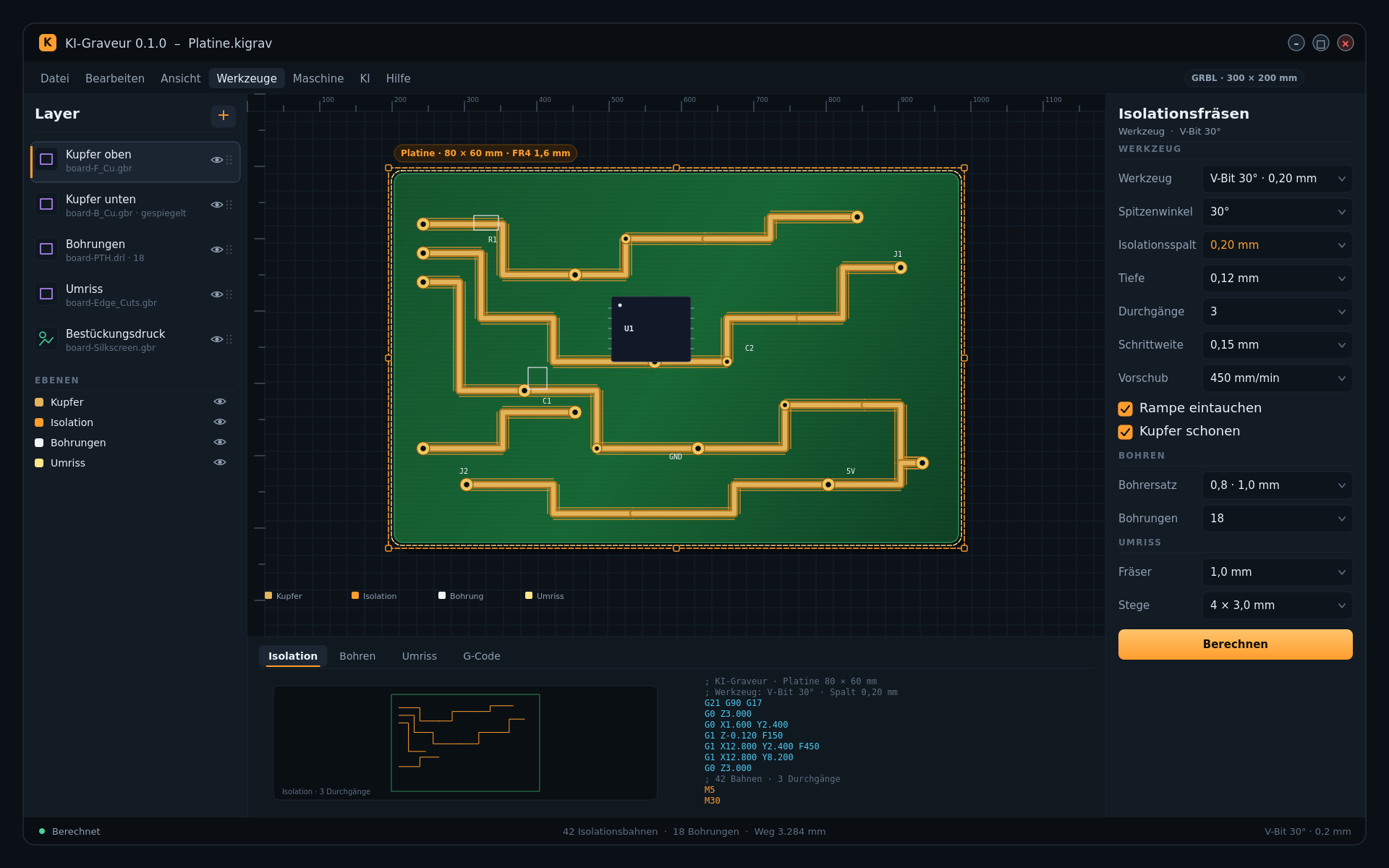The width and height of the screenshot is (1389, 868).
Task: Switch to the G-Code tab
Action: (x=482, y=656)
